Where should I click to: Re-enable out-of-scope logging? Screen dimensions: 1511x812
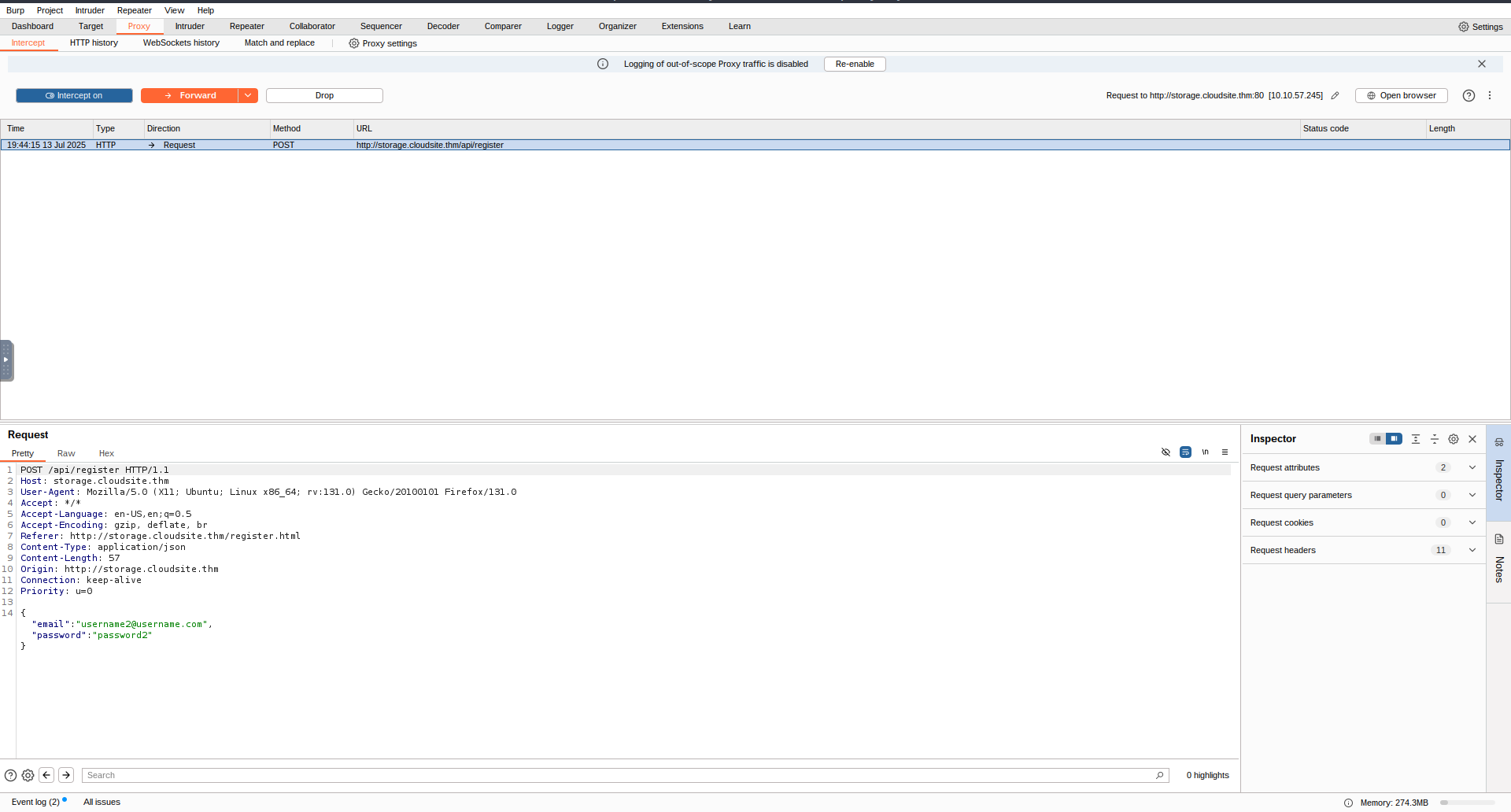coord(855,64)
